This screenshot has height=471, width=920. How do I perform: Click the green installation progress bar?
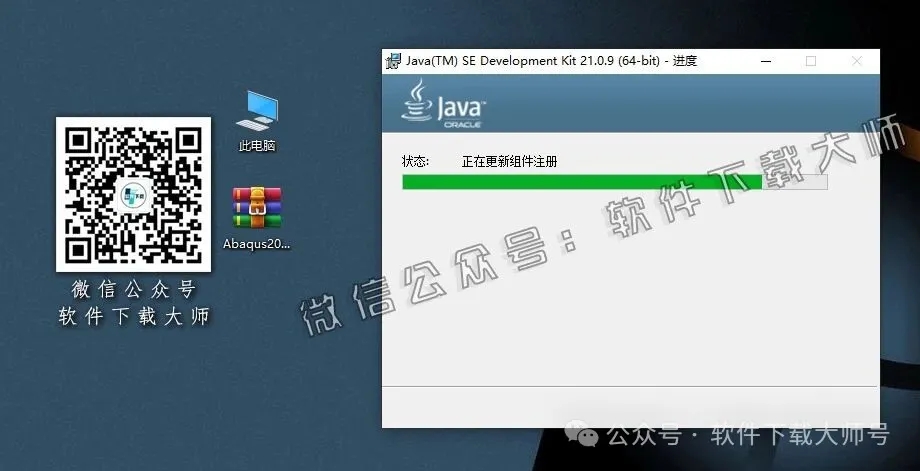tap(615, 182)
